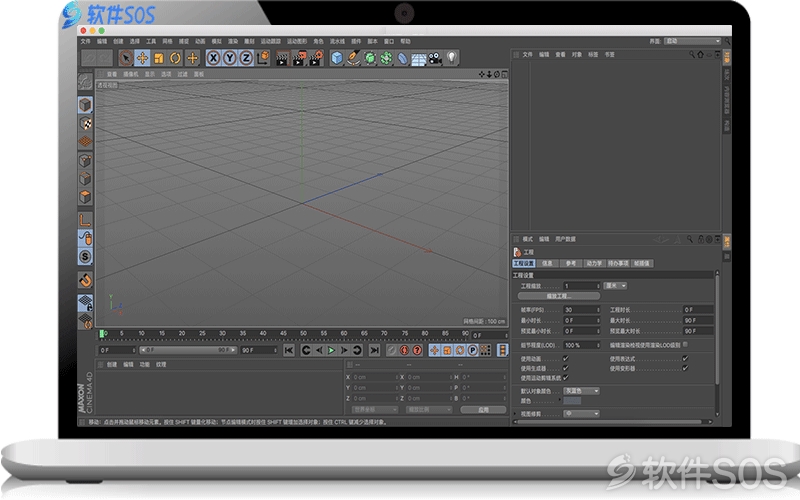This screenshot has height=500, width=800.
Task: Add a subdivision surface generator icon
Action: pyautogui.click(x=370, y=58)
